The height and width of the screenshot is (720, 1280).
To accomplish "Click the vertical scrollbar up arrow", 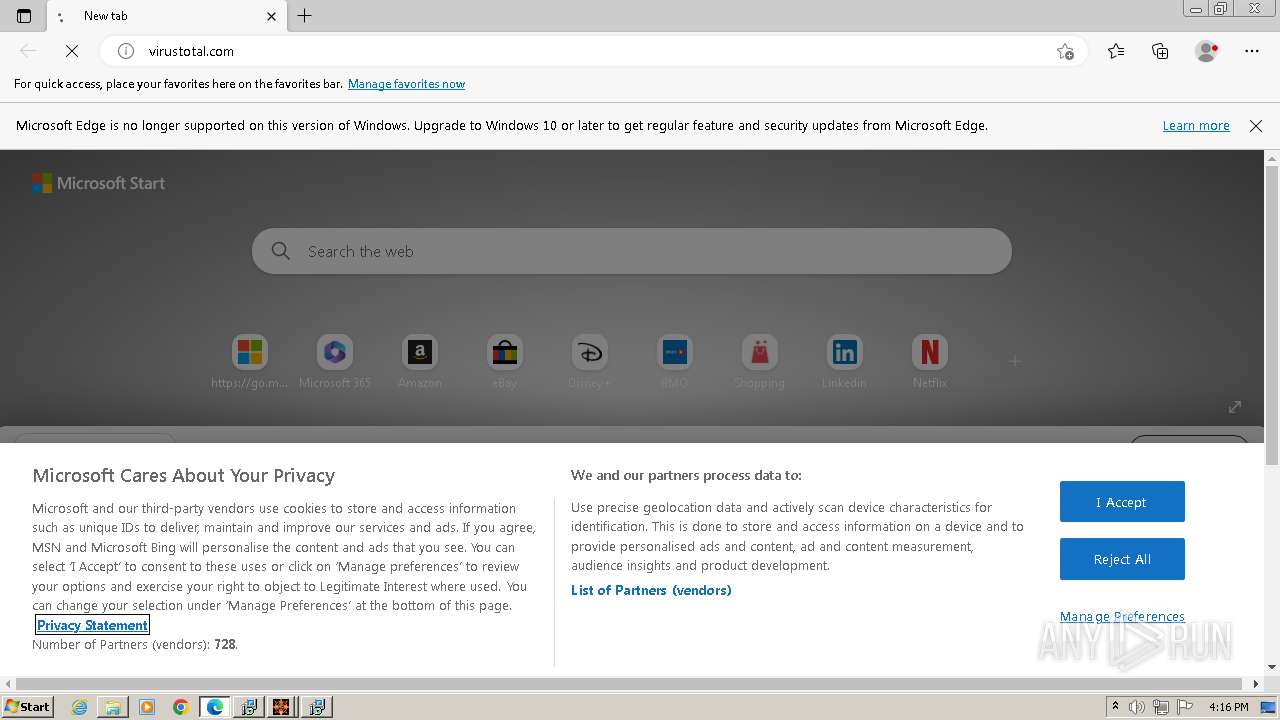I will [1272, 158].
